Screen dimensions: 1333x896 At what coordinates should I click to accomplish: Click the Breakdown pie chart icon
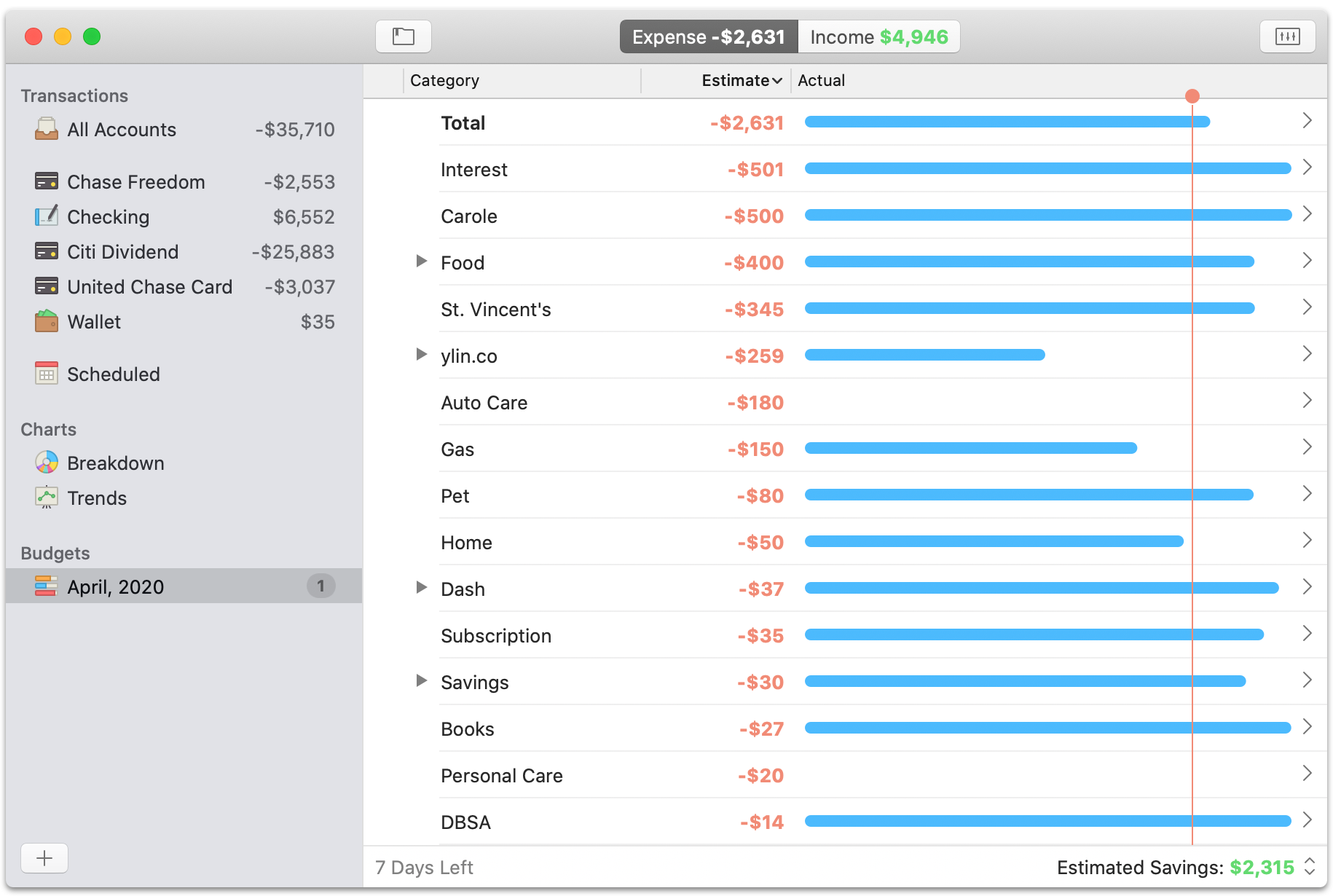pyautogui.click(x=47, y=463)
